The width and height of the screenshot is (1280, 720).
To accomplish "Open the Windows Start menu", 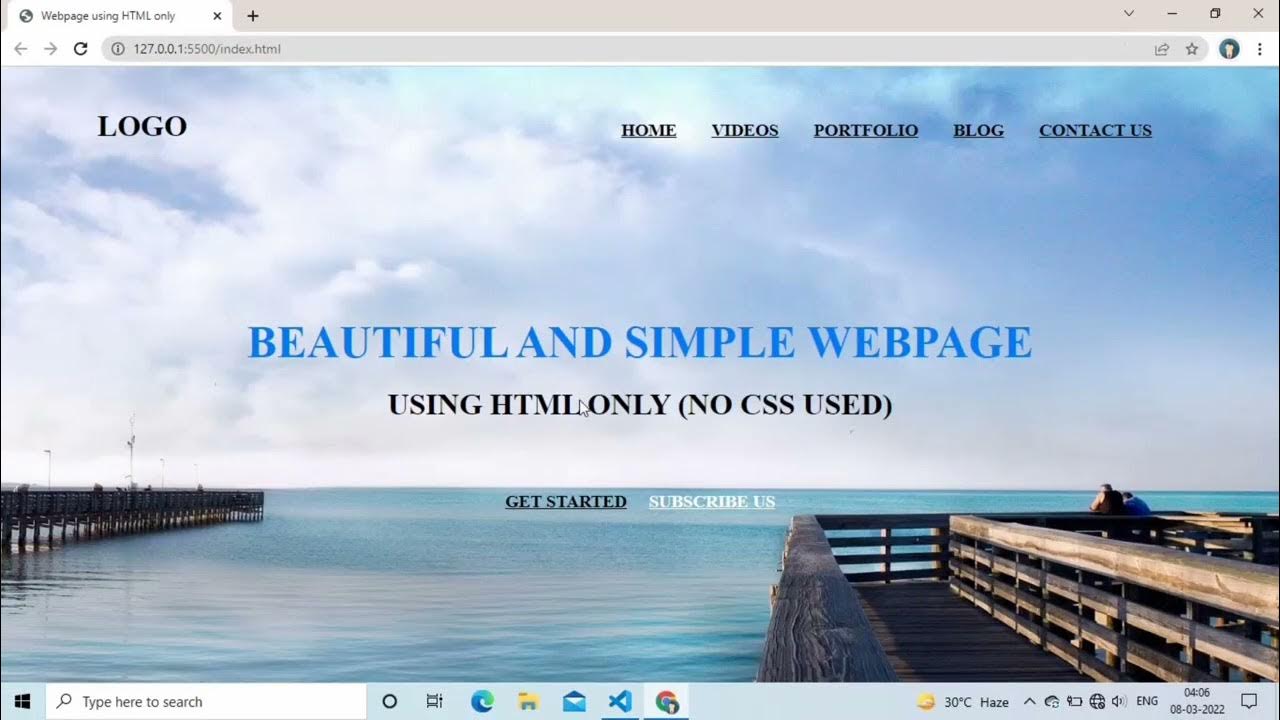I will pos(22,701).
